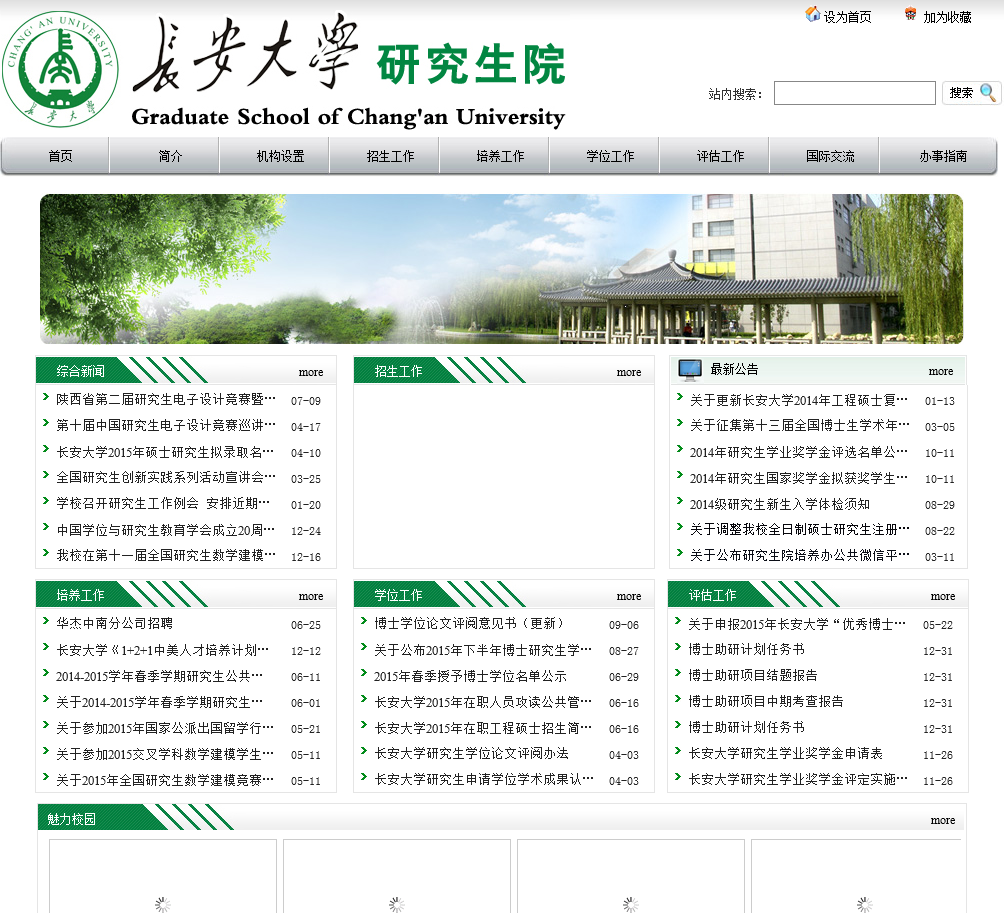Open notice 关于更新长安大学2014年工程硕士复

[798, 400]
